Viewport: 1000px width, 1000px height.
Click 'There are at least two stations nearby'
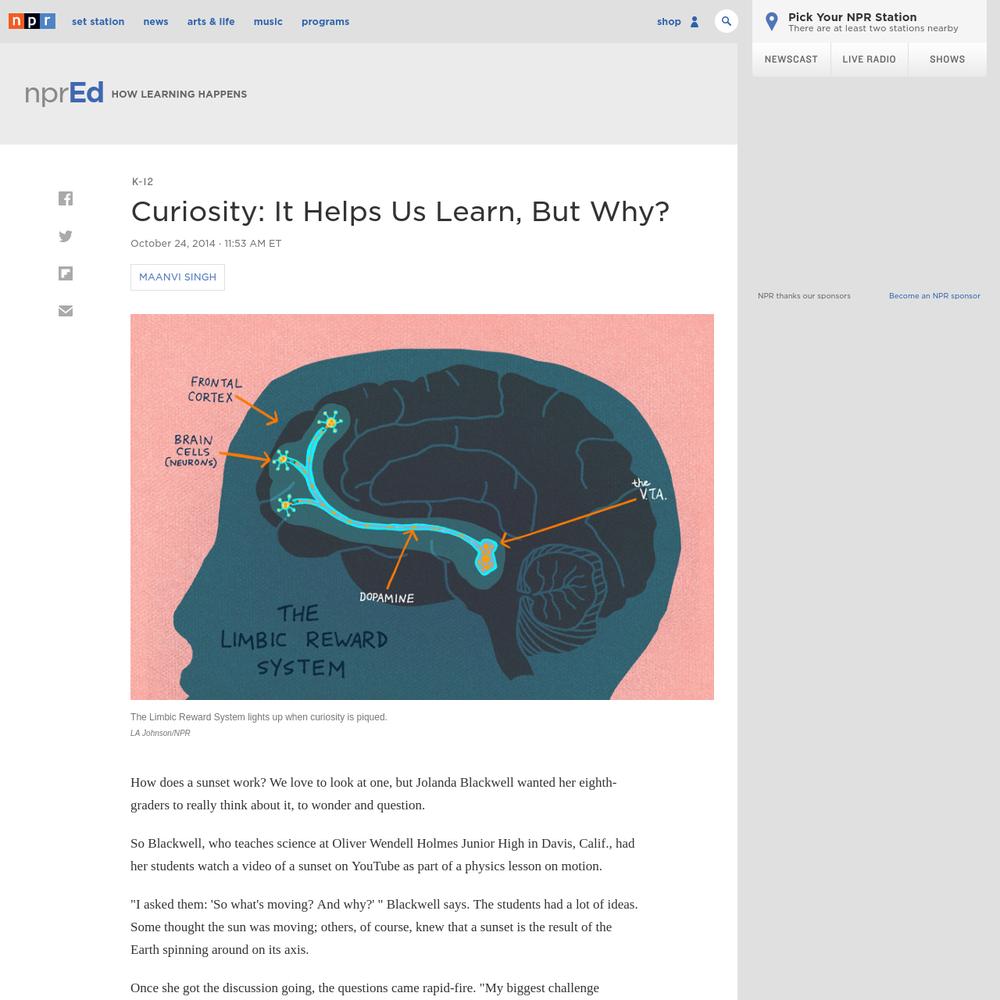pyautogui.click(x=873, y=29)
